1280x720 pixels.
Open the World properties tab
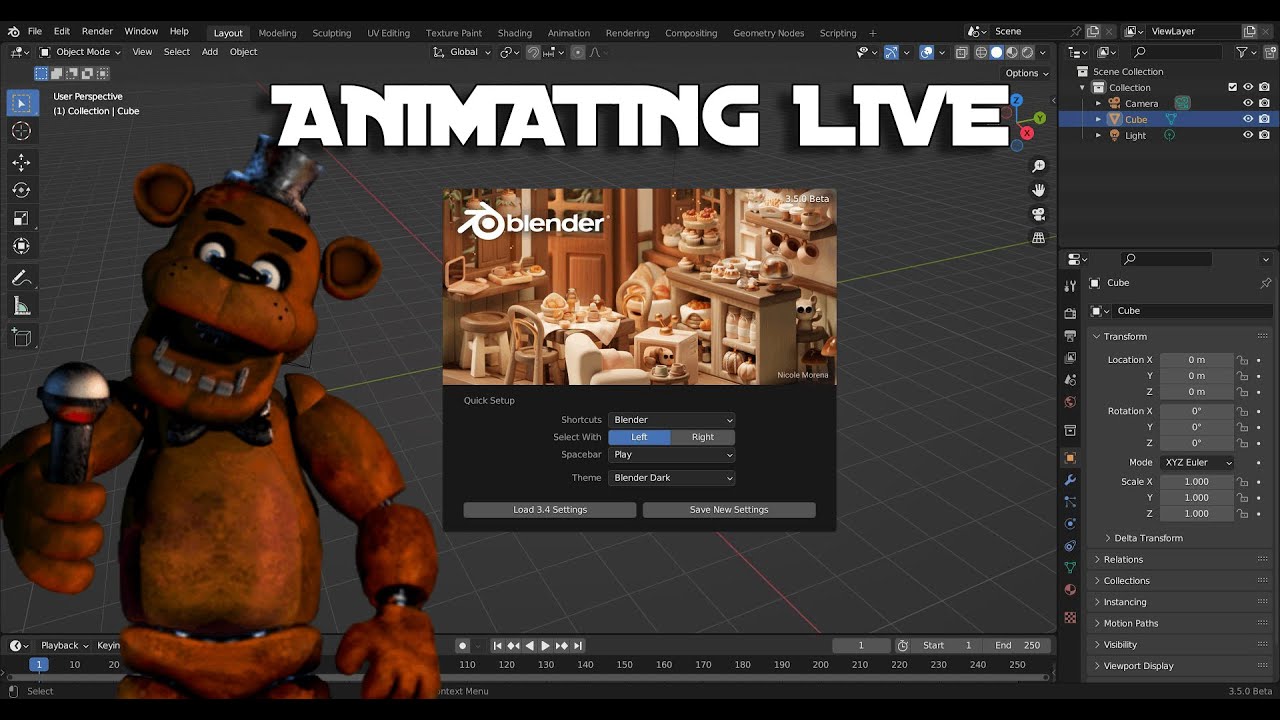(x=1070, y=402)
